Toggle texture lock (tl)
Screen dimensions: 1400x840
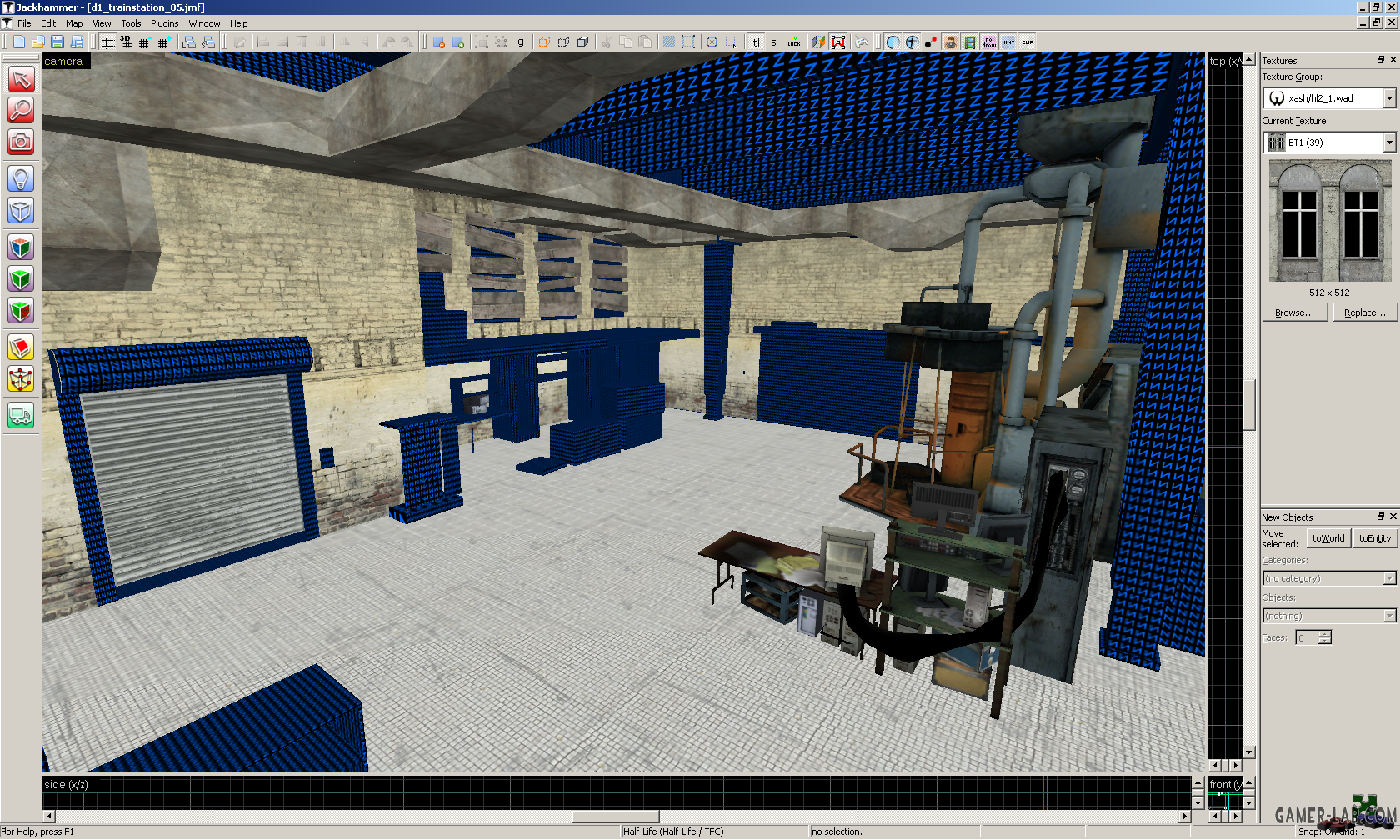tap(756, 42)
